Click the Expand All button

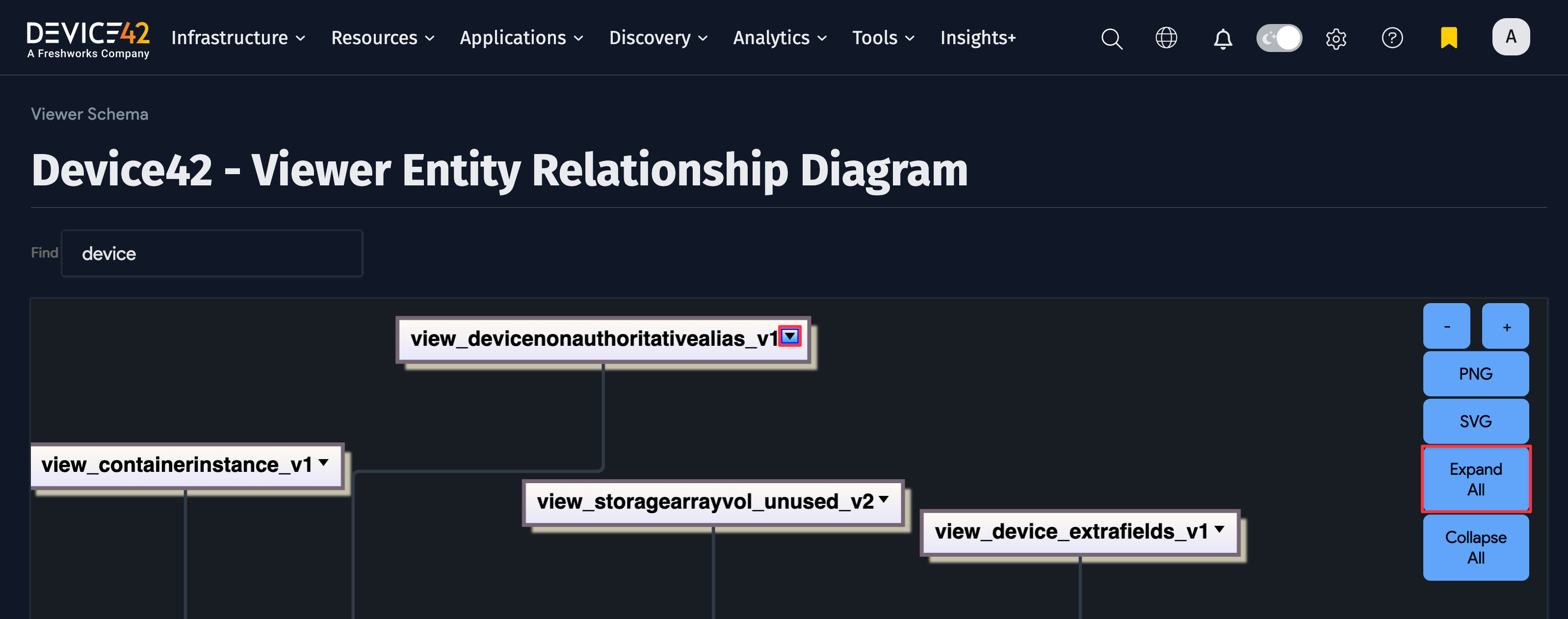click(x=1475, y=479)
